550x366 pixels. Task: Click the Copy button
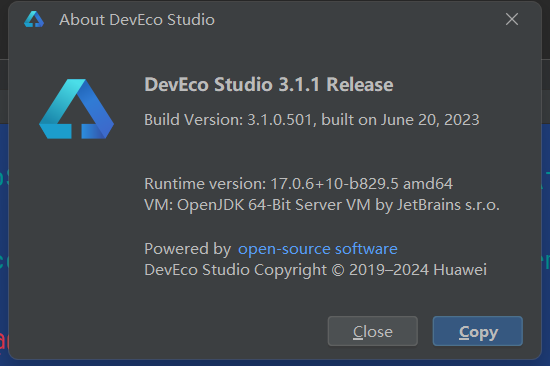tap(478, 331)
